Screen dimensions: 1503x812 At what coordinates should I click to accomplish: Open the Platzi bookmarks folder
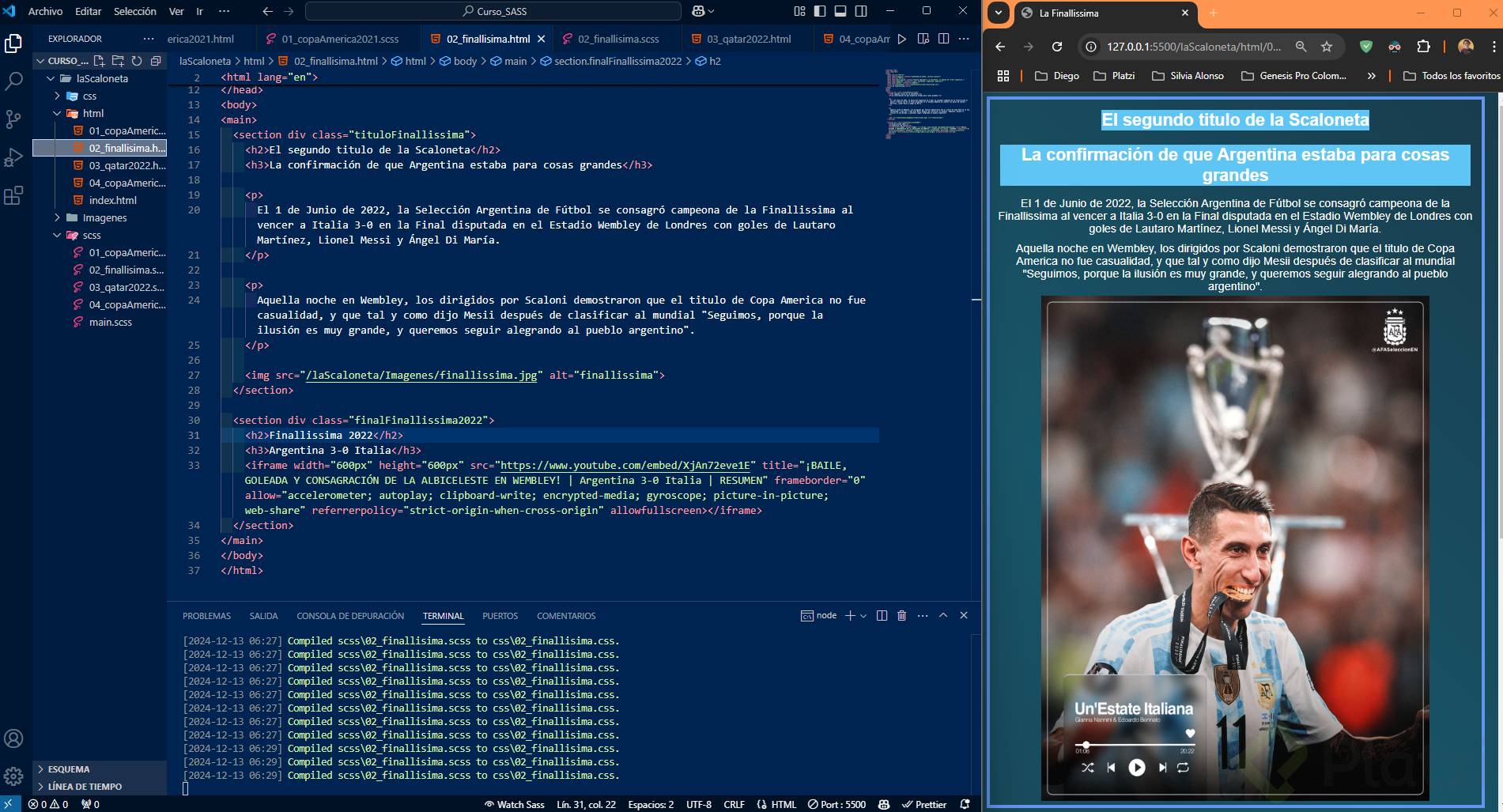click(1114, 76)
